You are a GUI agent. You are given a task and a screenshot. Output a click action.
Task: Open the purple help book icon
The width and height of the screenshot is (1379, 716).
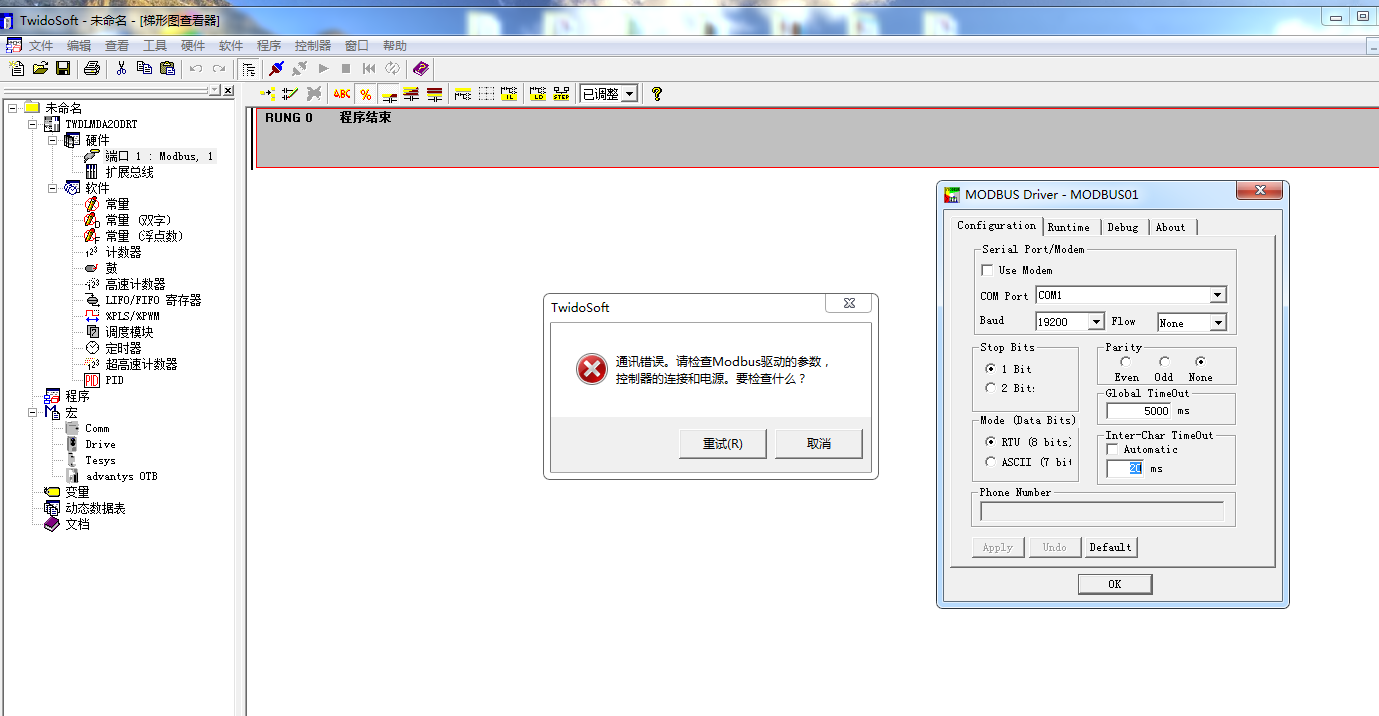[x=421, y=68]
